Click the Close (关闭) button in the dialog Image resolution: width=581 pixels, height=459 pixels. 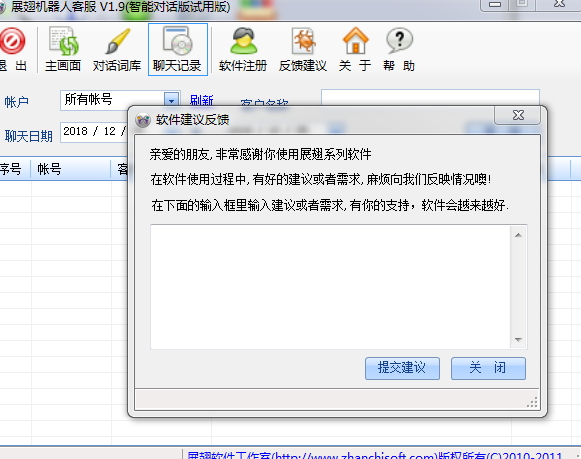point(488,368)
